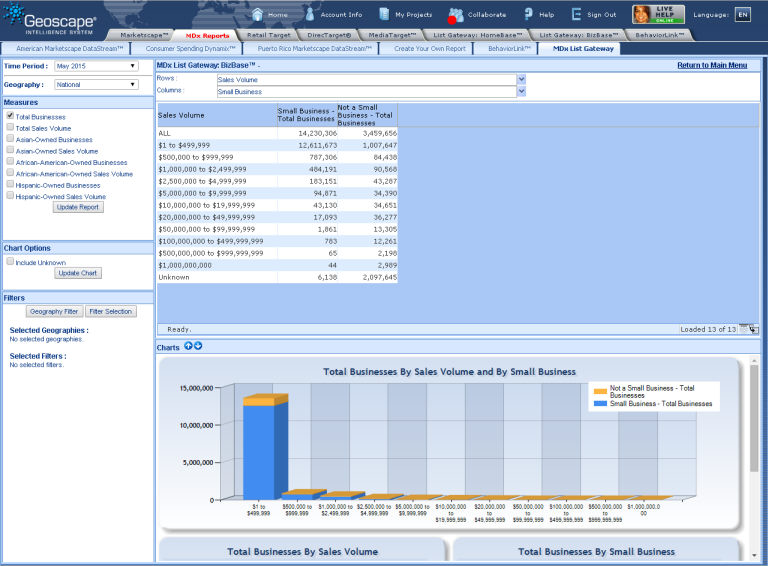
Task: Select the $500,000 to $999,999 row
Action: [277, 157]
